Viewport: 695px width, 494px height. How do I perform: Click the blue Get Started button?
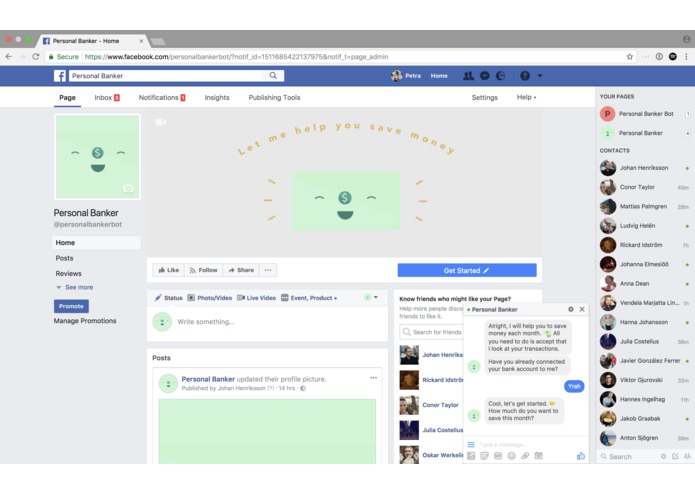(x=467, y=270)
